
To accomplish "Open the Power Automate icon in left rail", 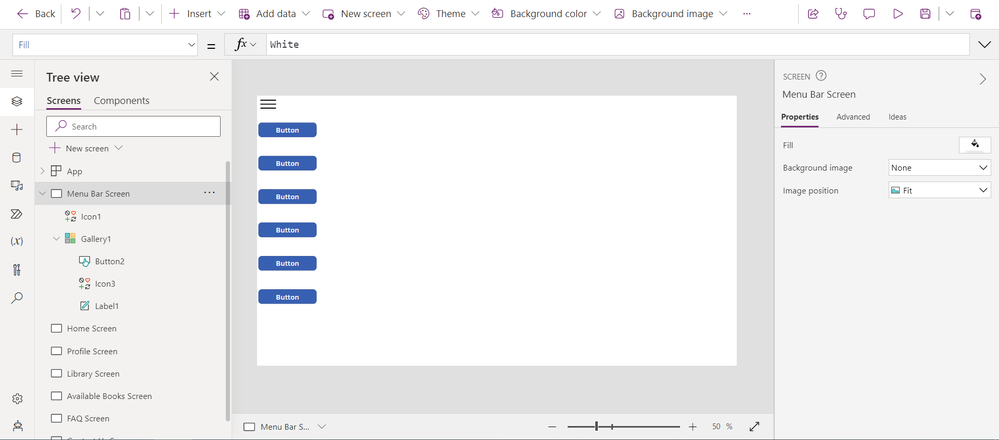I will (x=17, y=213).
